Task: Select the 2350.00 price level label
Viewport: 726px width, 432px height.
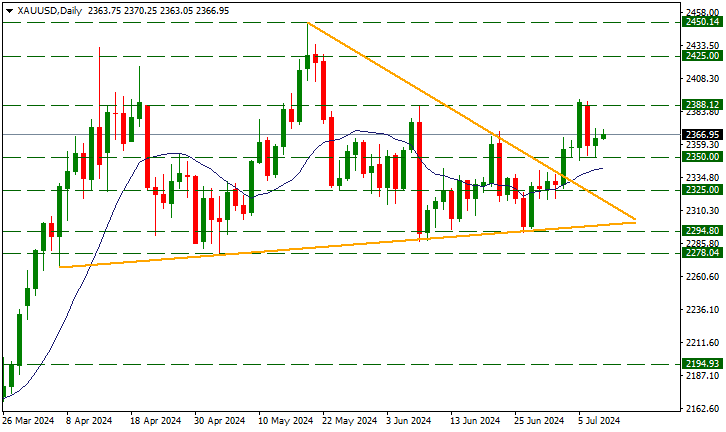Action: (702, 157)
